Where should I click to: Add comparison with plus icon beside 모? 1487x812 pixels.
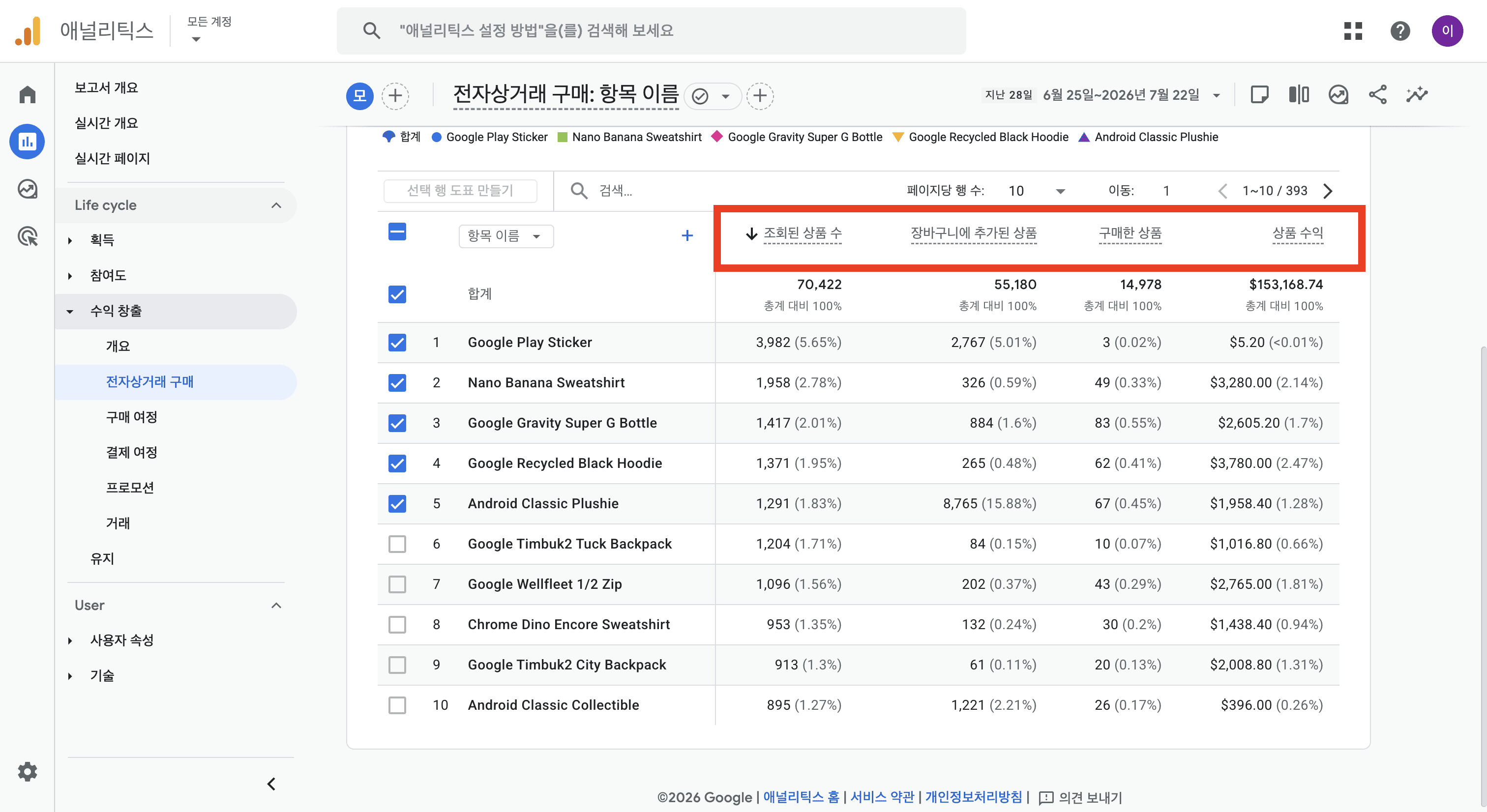pos(395,95)
